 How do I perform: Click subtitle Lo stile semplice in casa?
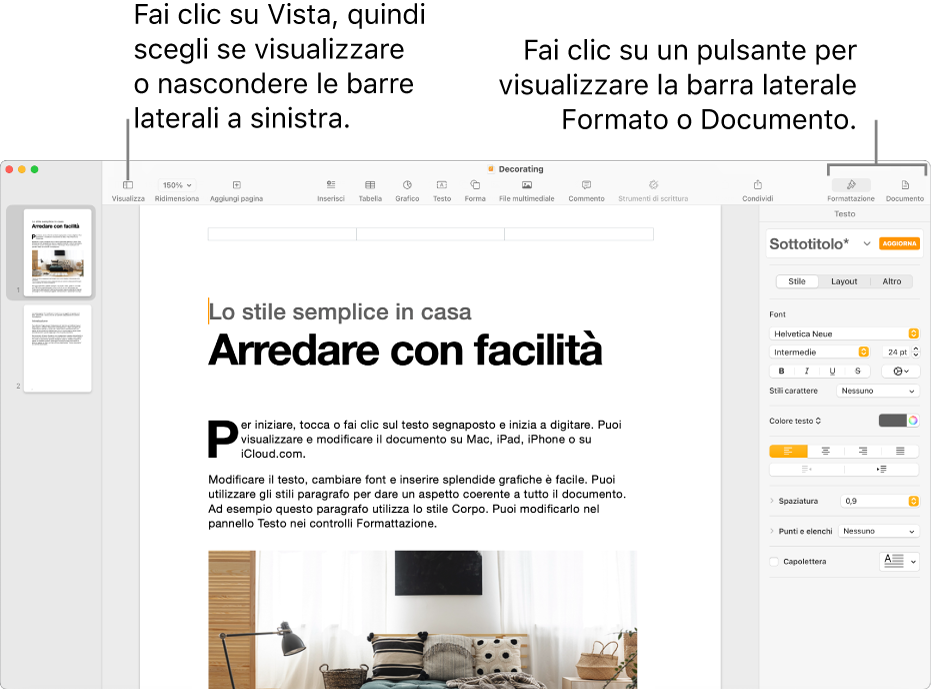point(340,312)
